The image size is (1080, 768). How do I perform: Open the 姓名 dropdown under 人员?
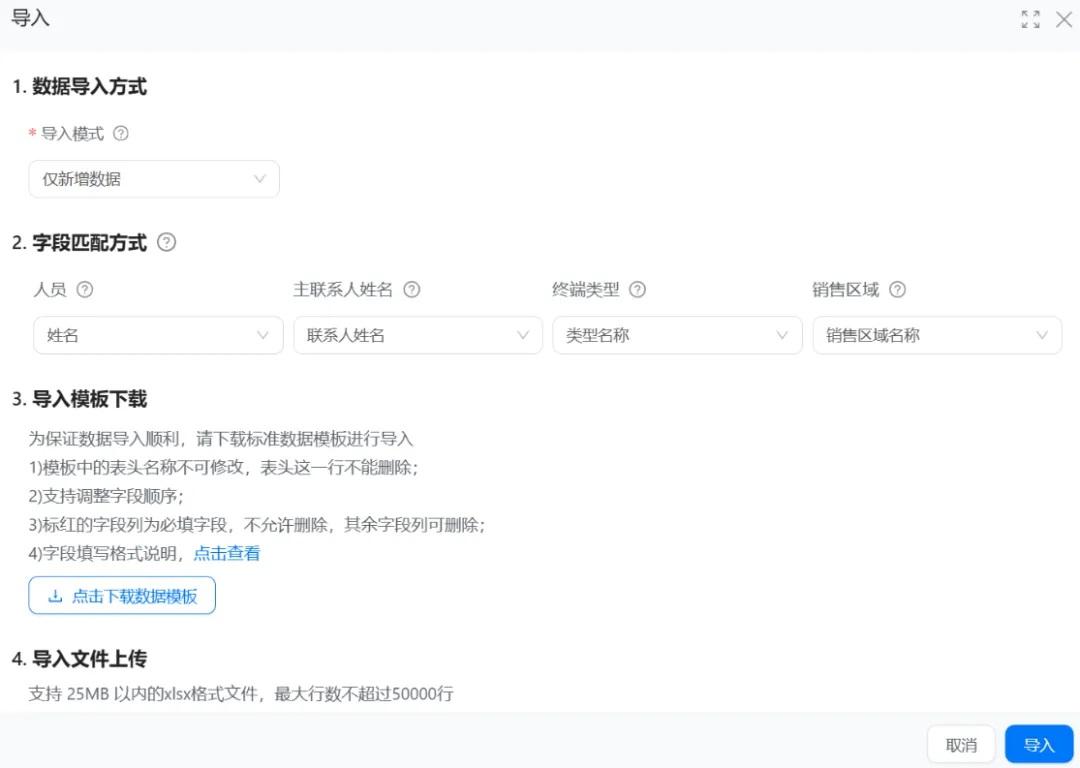pos(157,335)
